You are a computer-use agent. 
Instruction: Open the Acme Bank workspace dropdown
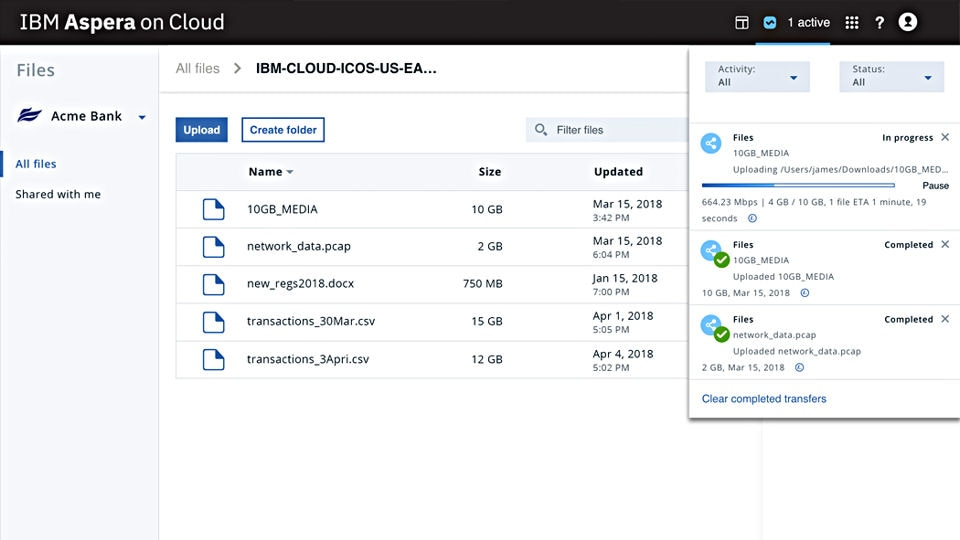point(142,117)
